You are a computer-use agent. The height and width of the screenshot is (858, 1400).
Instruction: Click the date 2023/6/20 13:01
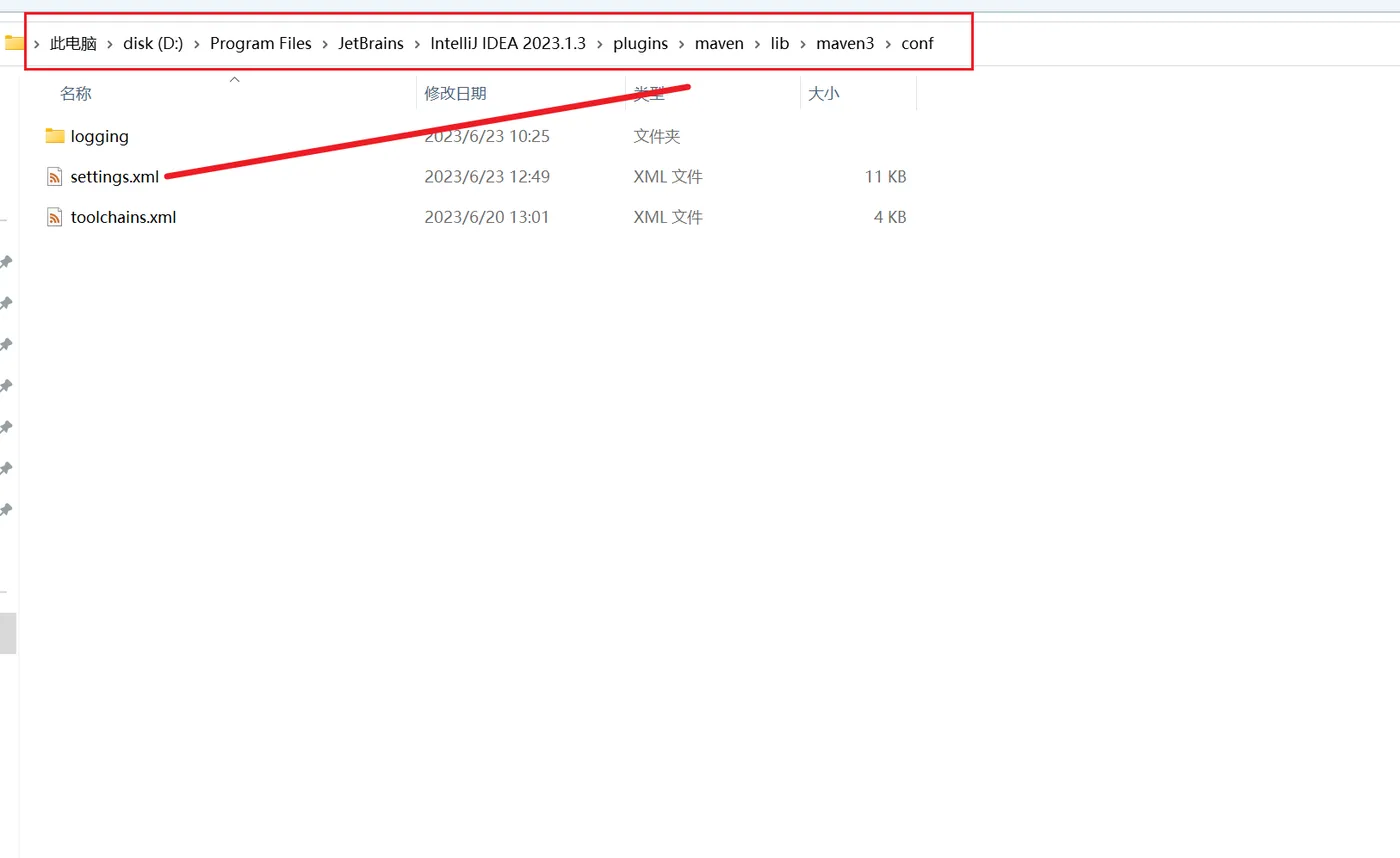point(487,217)
